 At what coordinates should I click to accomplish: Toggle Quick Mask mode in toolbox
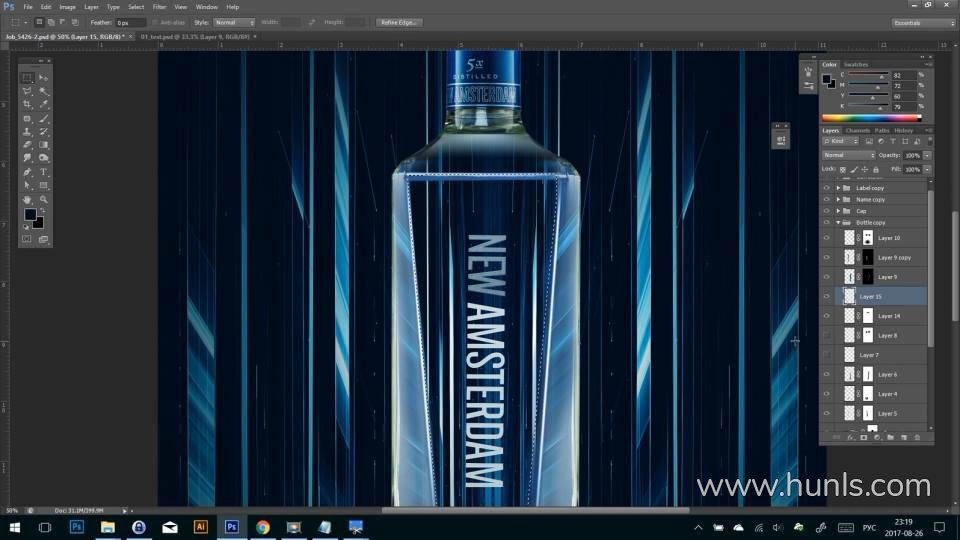click(27, 239)
